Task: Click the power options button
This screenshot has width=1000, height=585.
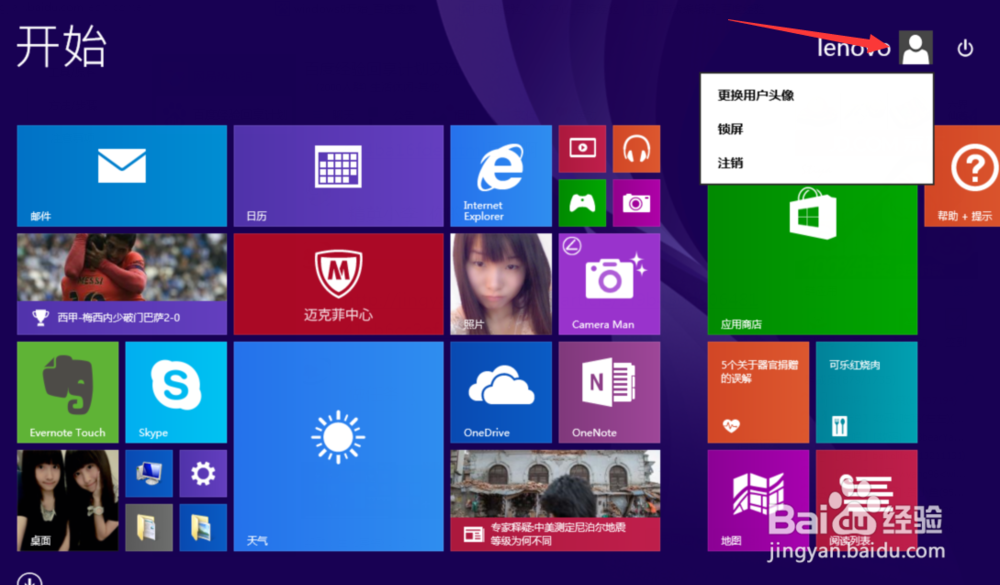Action: [965, 48]
